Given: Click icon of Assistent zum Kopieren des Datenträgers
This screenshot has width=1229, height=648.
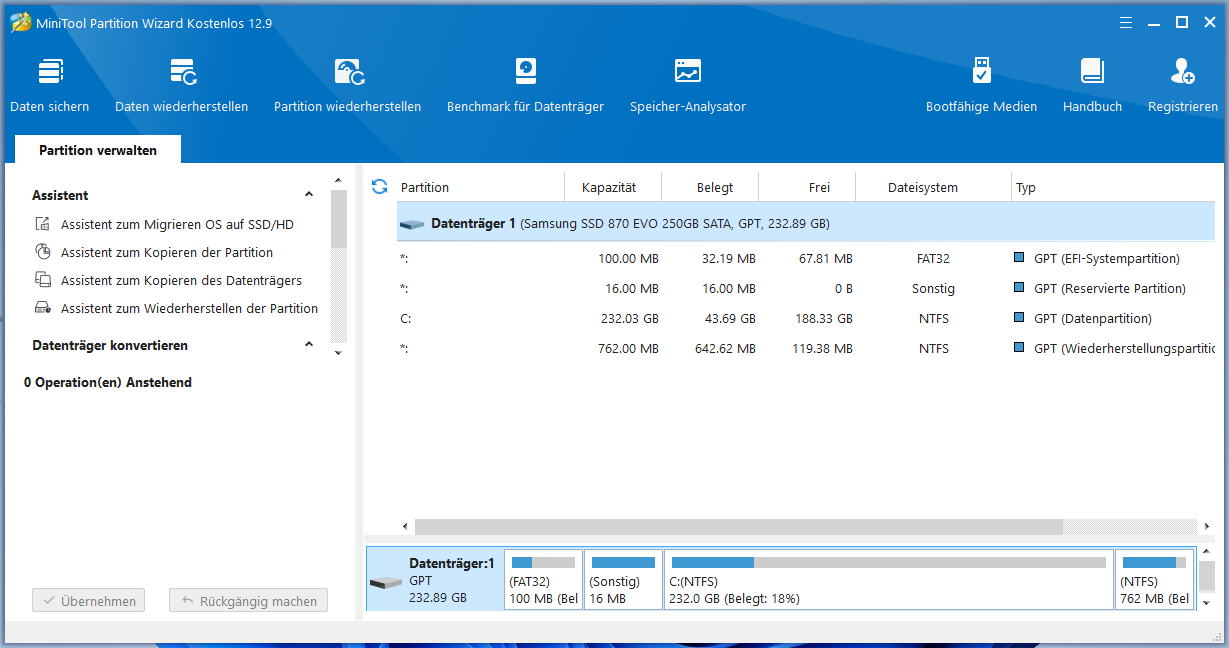Looking at the screenshot, I should point(43,280).
